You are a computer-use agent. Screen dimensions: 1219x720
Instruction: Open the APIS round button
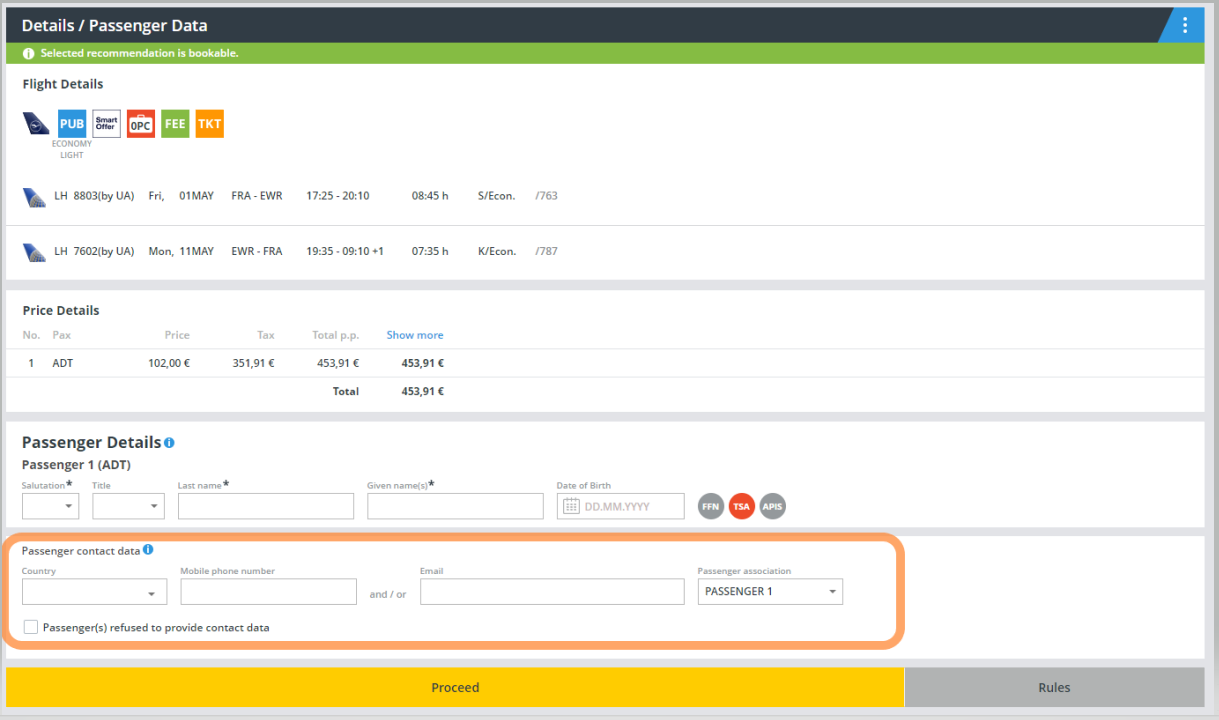tap(772, 507)
